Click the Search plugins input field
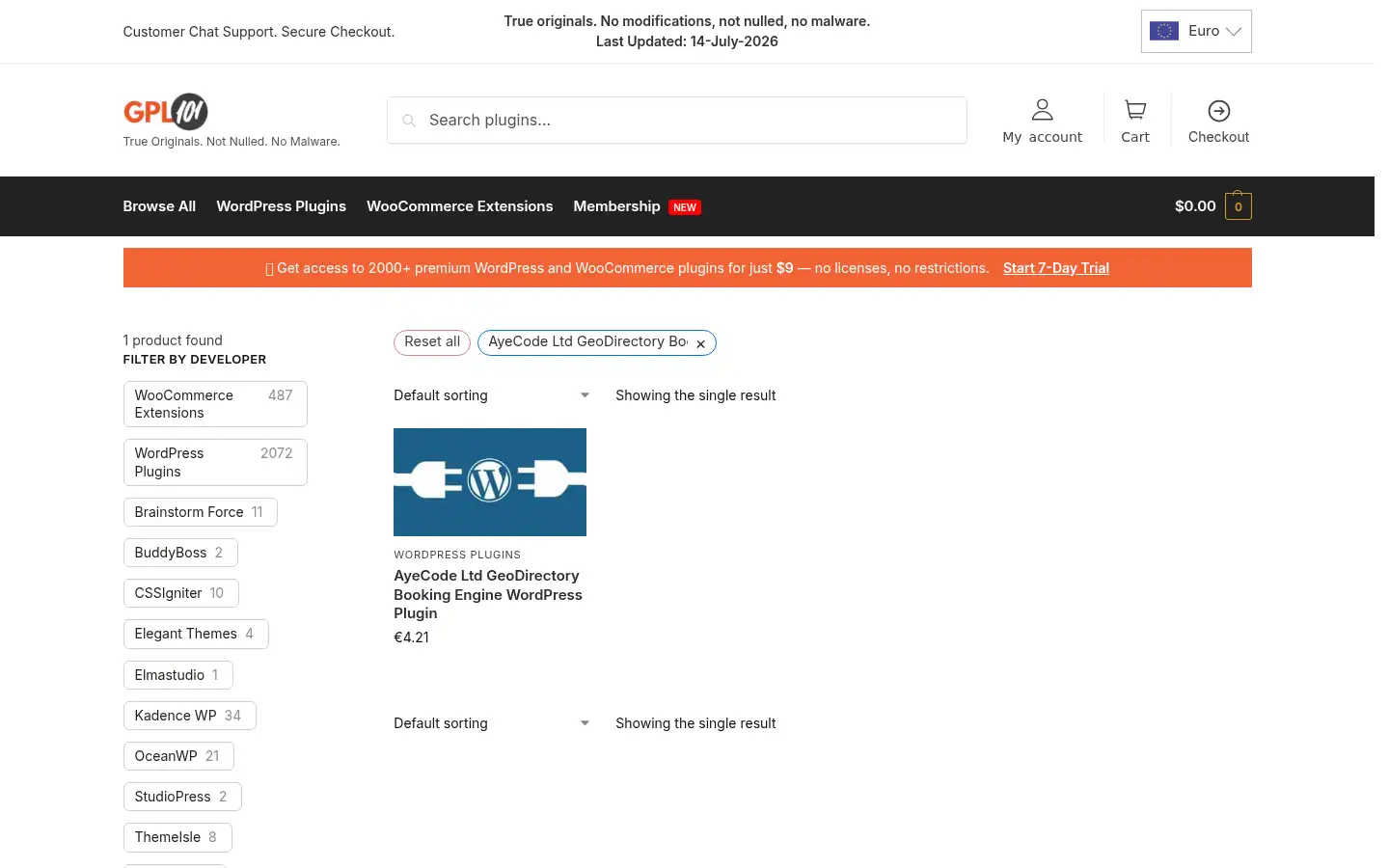1389x868 pixels. pyautogui.click(x=677, y=121)
